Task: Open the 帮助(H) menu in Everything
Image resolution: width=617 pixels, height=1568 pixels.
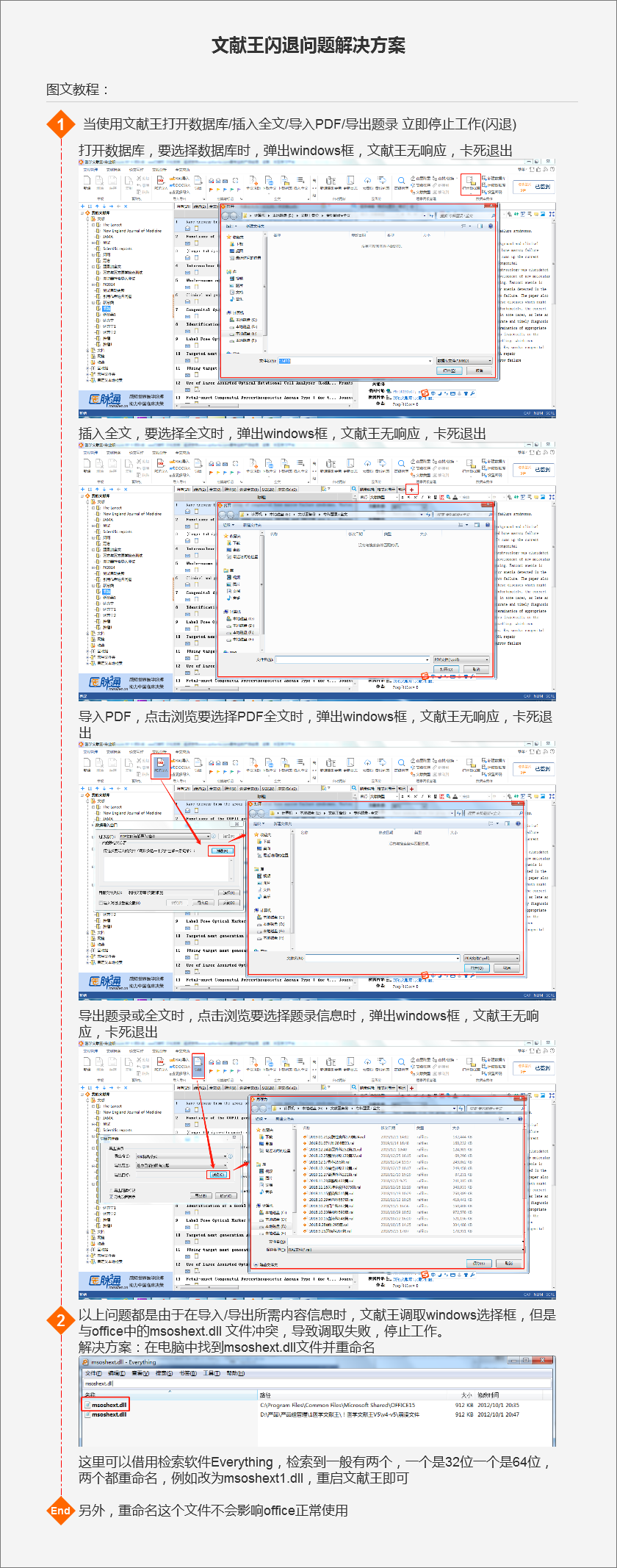Action: pyautogui.click(x=235, y=1373)
